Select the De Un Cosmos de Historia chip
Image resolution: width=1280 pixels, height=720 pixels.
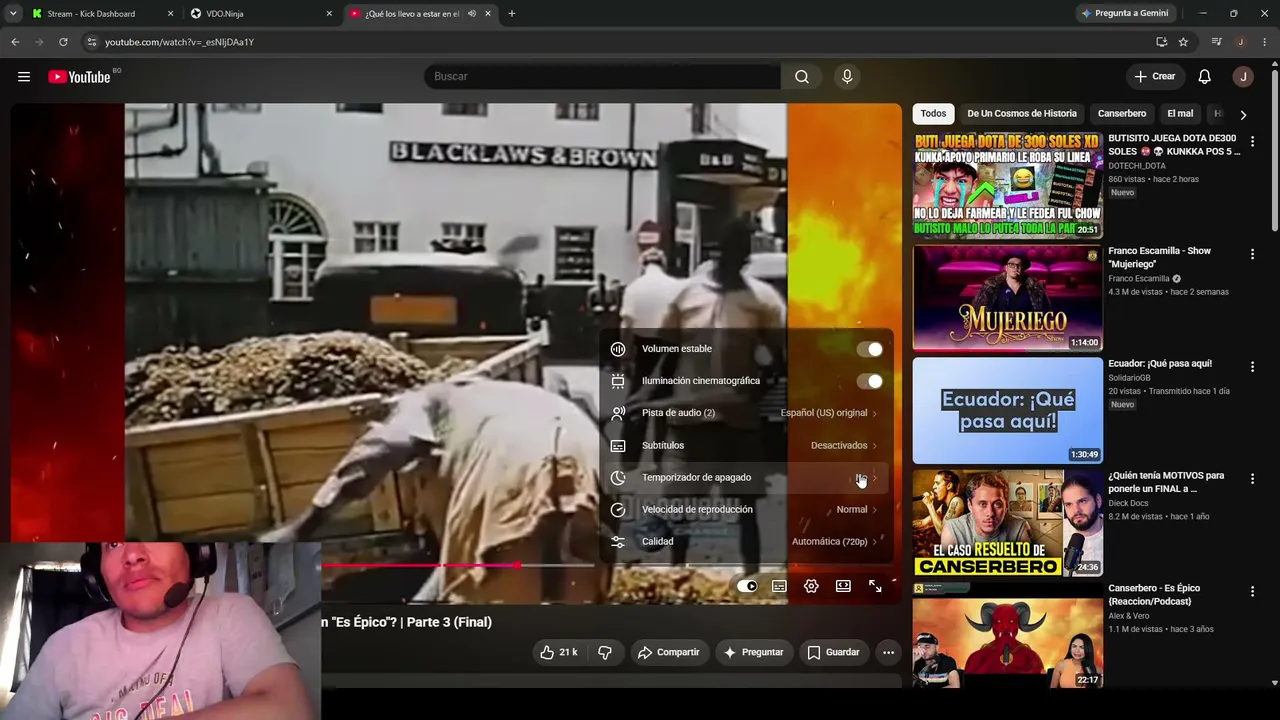(x=1022, y=114)
